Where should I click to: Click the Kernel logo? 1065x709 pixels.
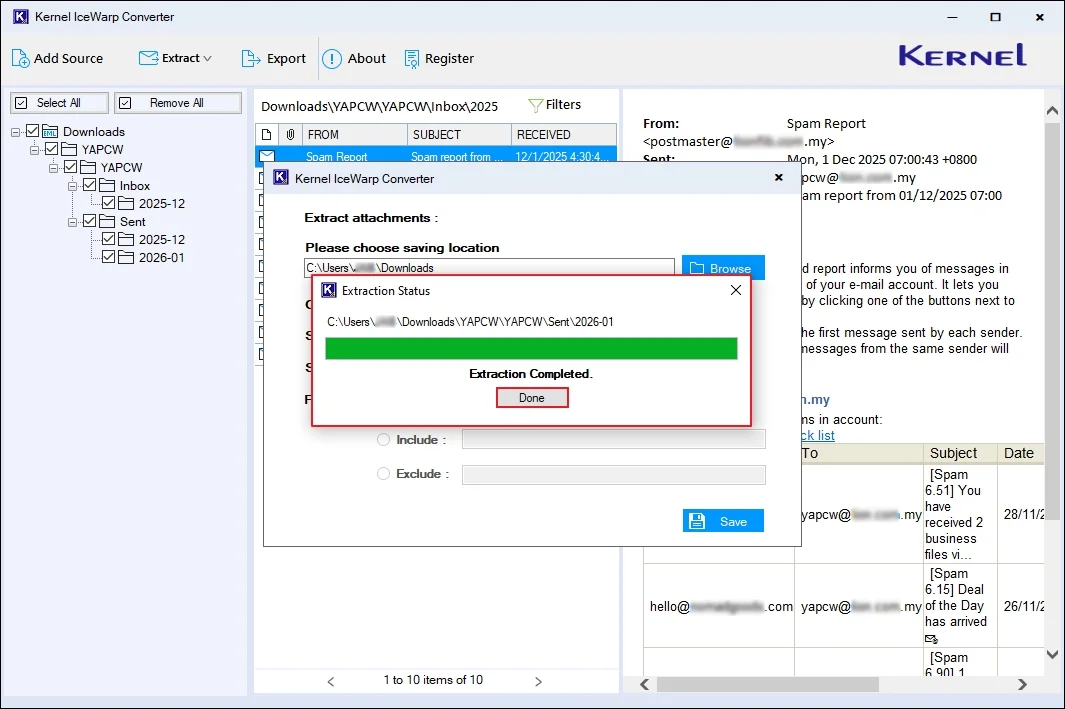[960, 56]
